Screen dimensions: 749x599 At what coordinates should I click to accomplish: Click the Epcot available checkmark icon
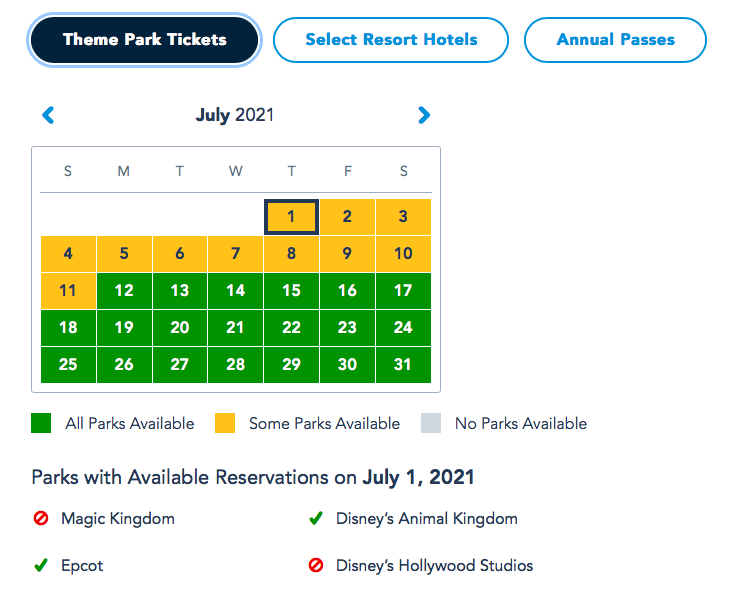[41, 566]
